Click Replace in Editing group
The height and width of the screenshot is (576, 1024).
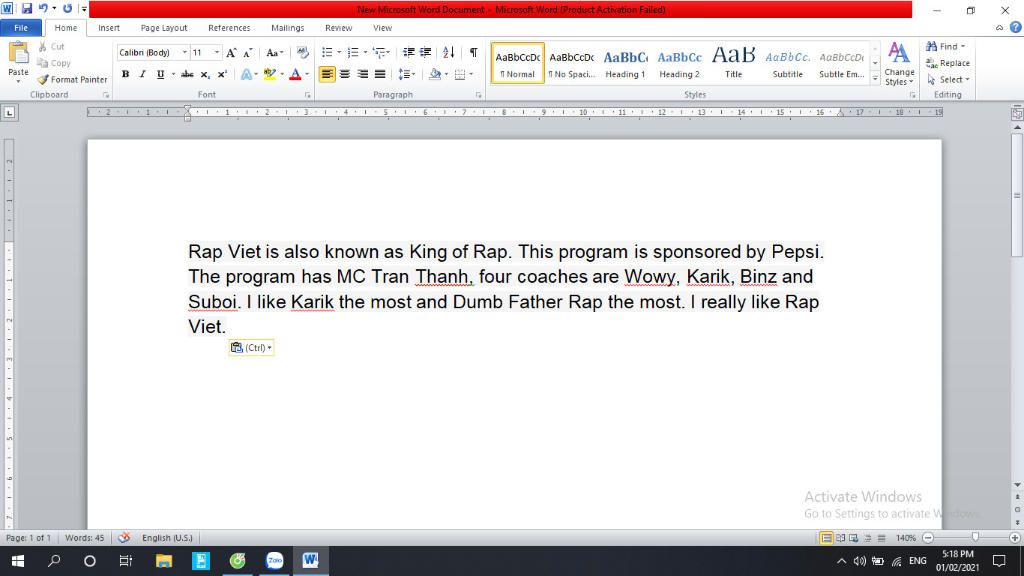pos(948,63)
